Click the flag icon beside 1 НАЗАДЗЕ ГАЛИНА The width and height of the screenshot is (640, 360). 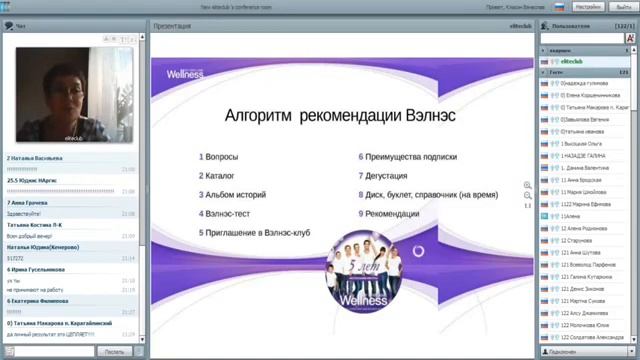[x=544, y=156]
